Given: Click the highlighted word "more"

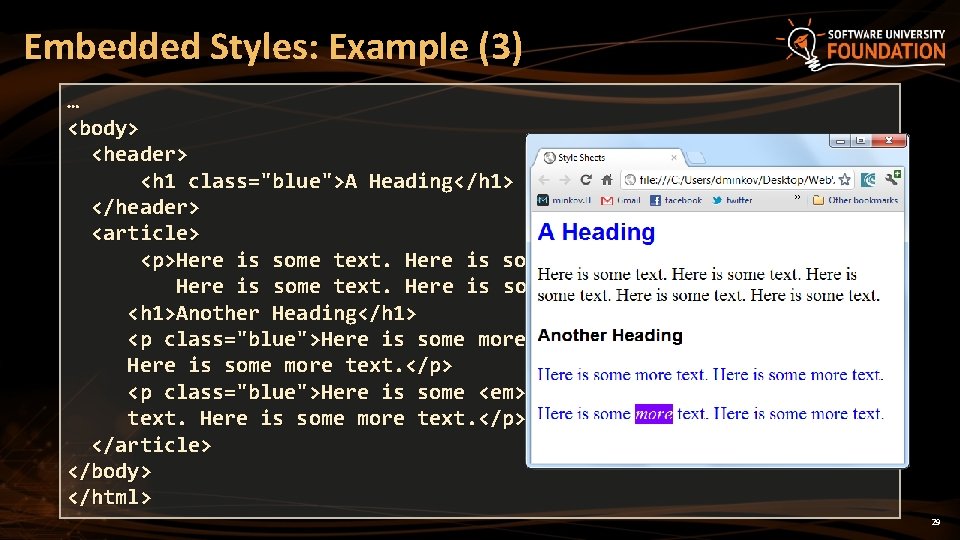Looking at the screenshot, I should pyautogui.click(x=654, y=414).
